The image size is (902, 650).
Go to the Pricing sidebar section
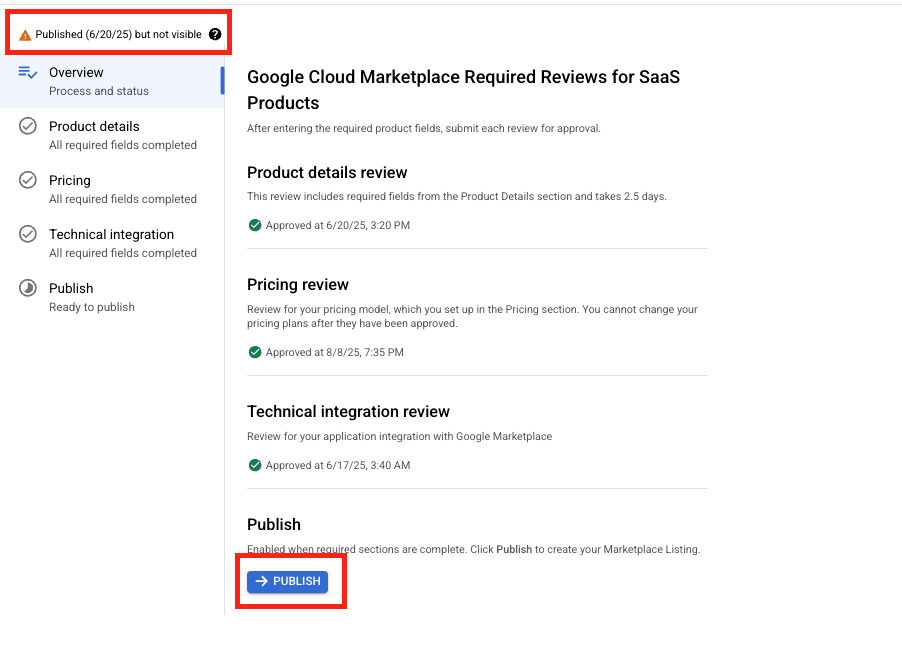pos(112,189)
